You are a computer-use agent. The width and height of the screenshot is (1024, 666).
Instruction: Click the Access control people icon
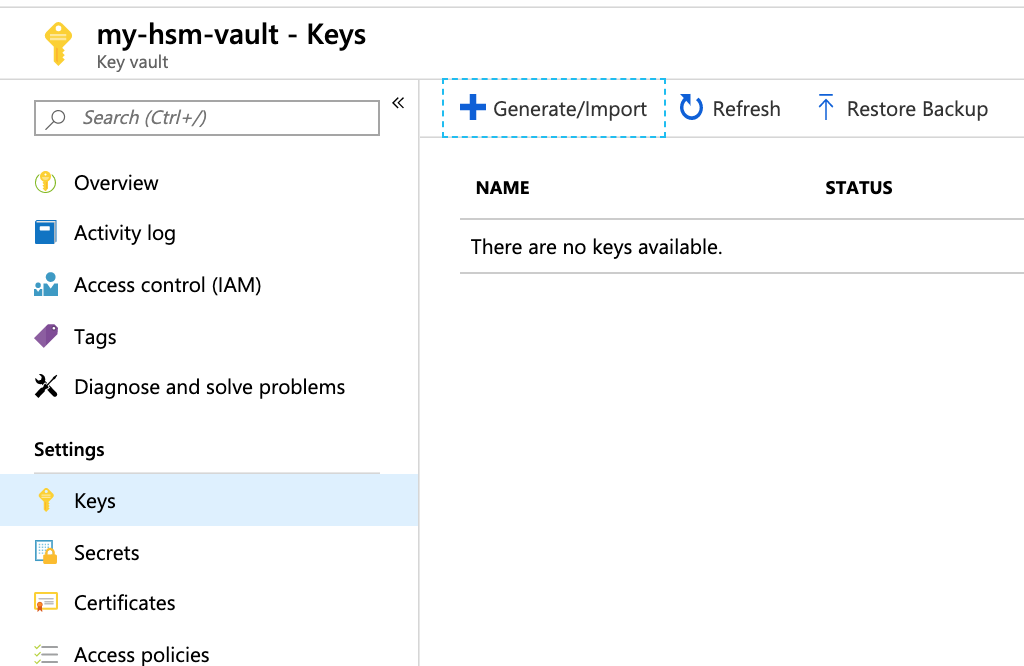[46, 285]
